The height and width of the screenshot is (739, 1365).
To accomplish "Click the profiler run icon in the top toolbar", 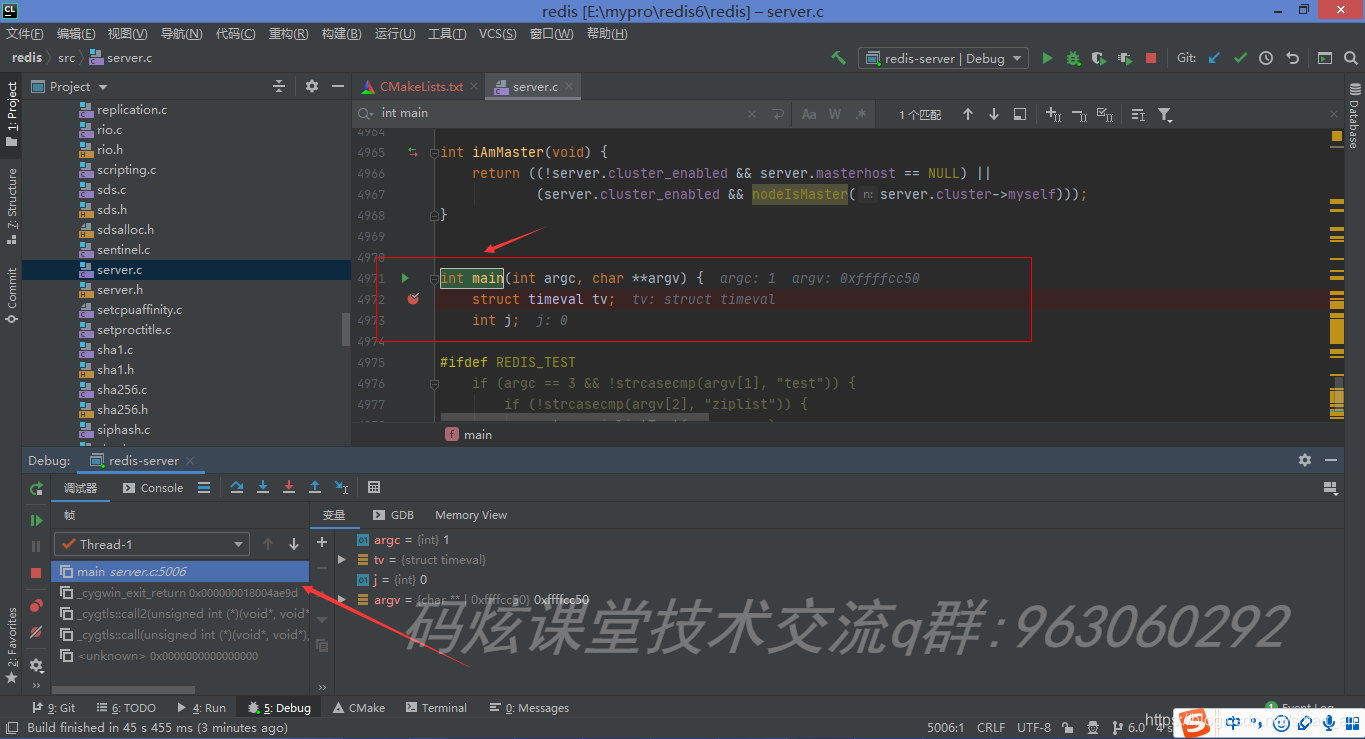I will click(x=1124, y=58).
